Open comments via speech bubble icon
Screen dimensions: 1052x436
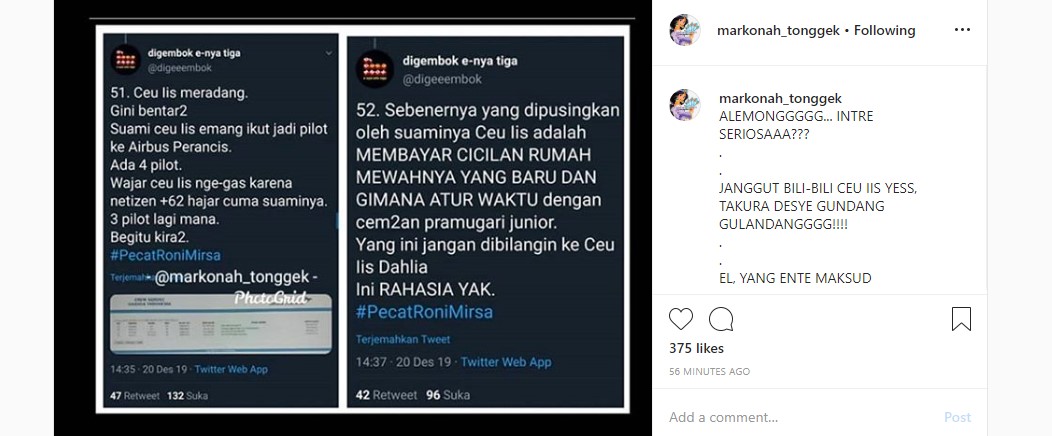721,319
